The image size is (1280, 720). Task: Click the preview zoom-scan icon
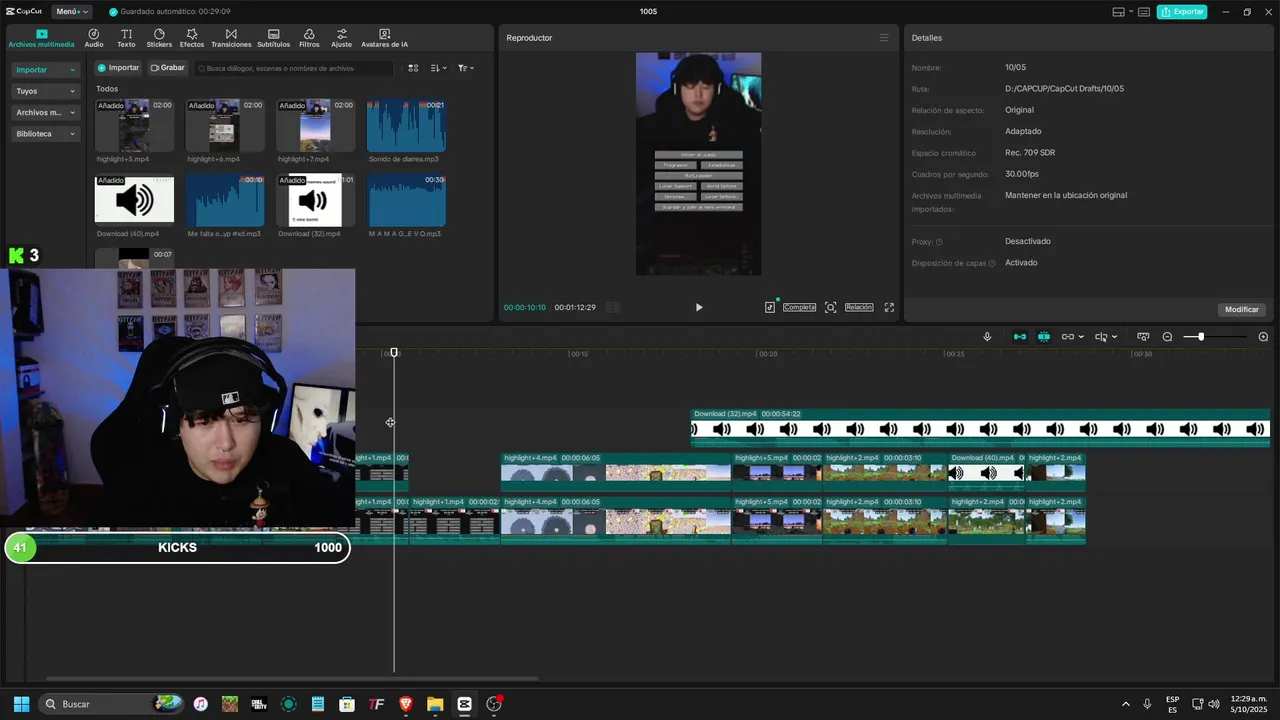(x=830, y=307)
